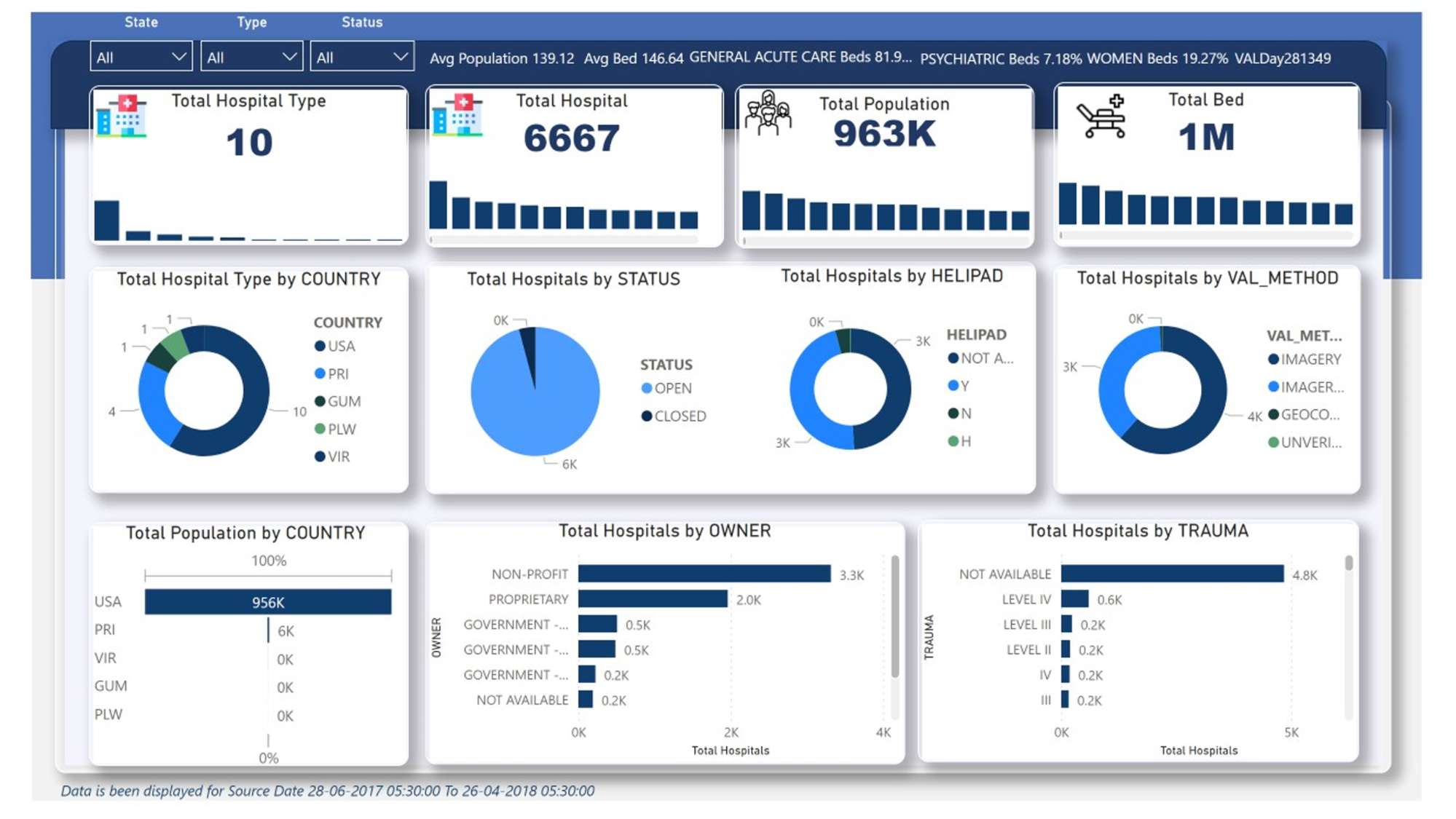Viewport: 1456px width, 819px height.
Task: Select N in the HELIPAD legend
Action: pos(959,414)
